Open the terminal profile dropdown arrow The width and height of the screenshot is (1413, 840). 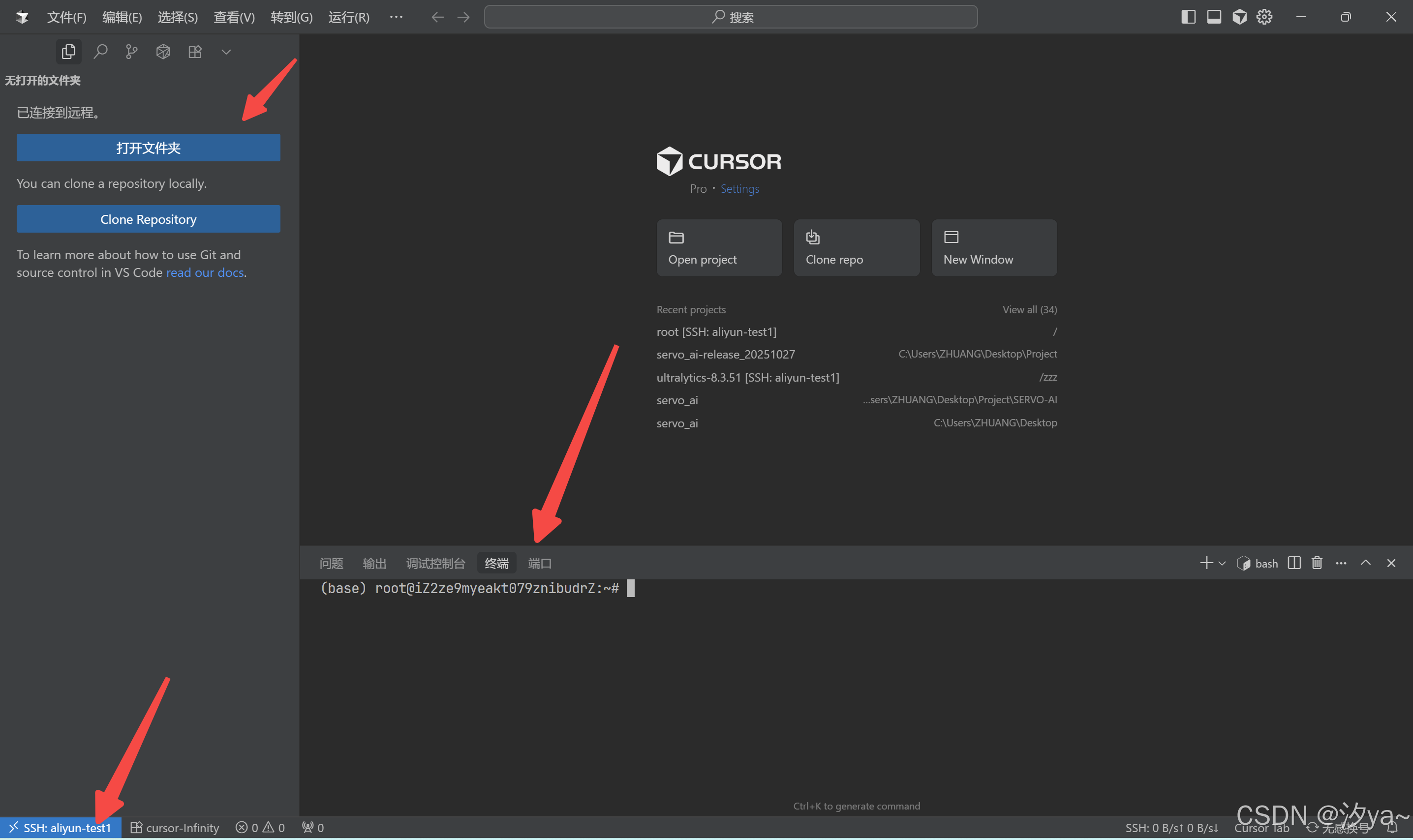tap(1222, 563)
